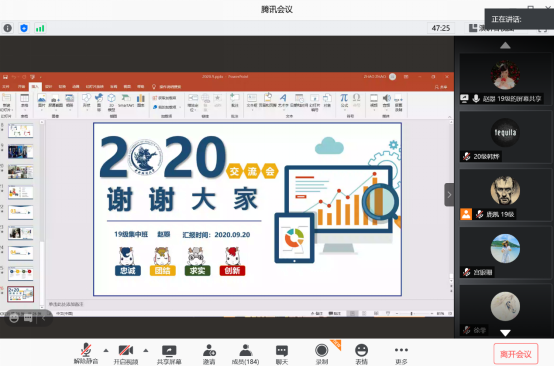The width and height of the screenshot is (554, 367).
Task: Start screen sharing (共享屏幕)
Action: click(x=169, y=354)
